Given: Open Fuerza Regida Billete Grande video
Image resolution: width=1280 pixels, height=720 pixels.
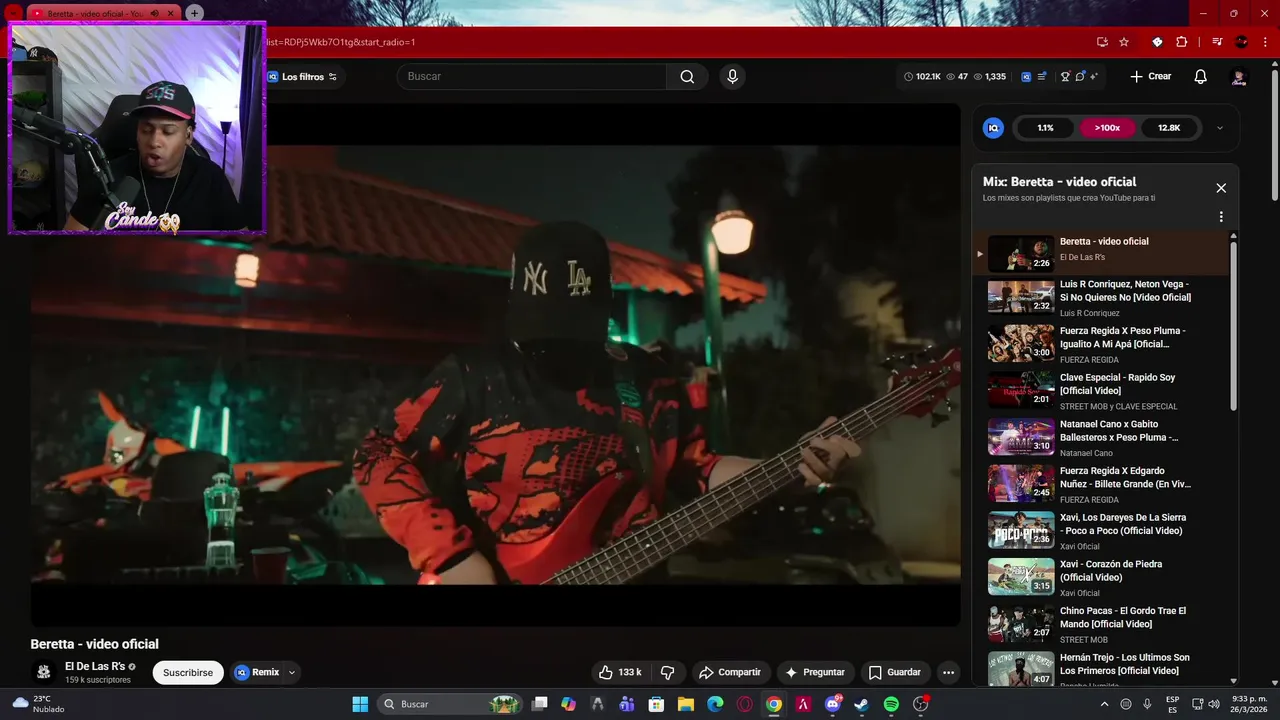Looking at the screenshot, I should 1100,485.
